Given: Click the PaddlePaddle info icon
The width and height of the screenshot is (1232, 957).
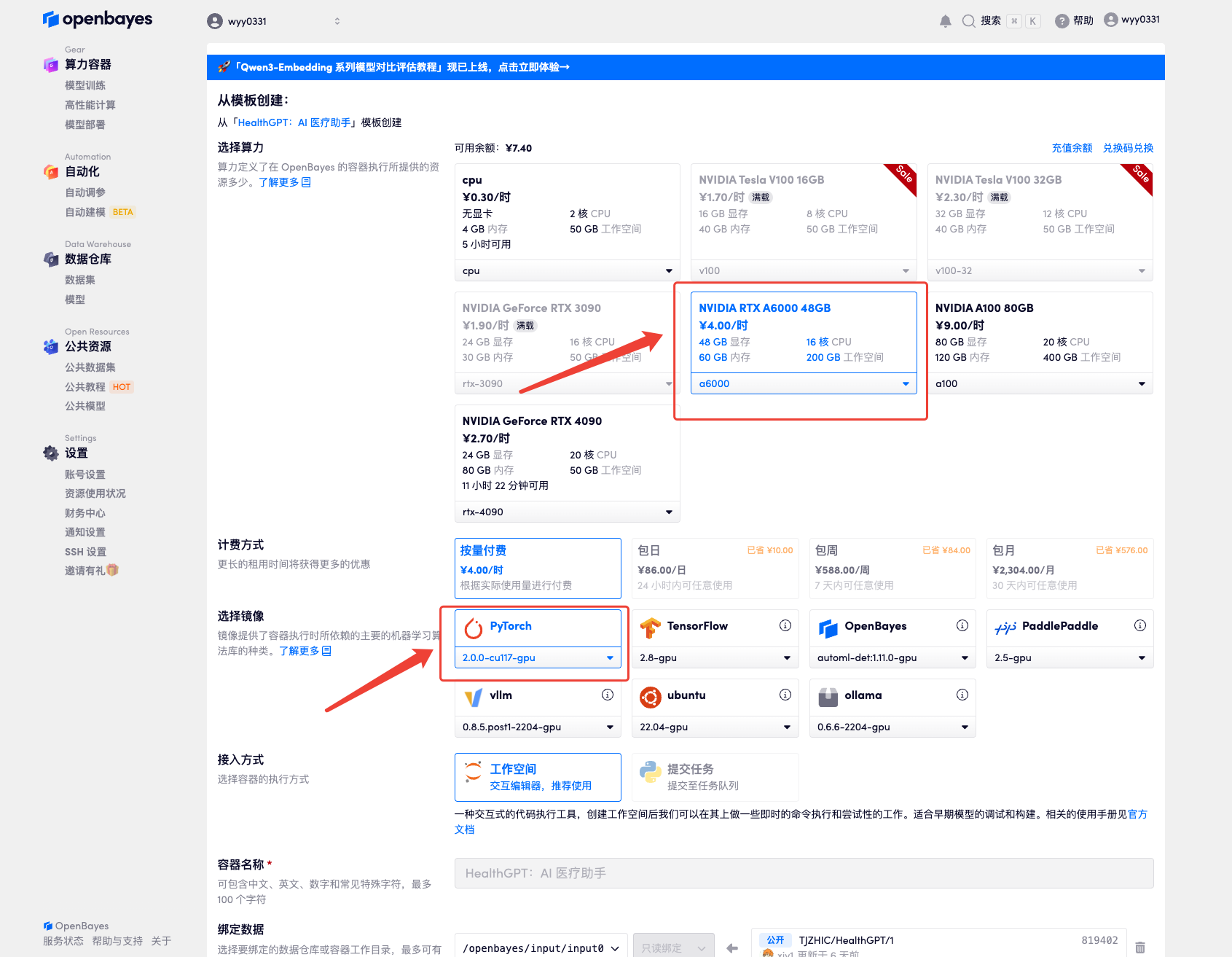Looking at the screenshot, I should coord(1139,625).
